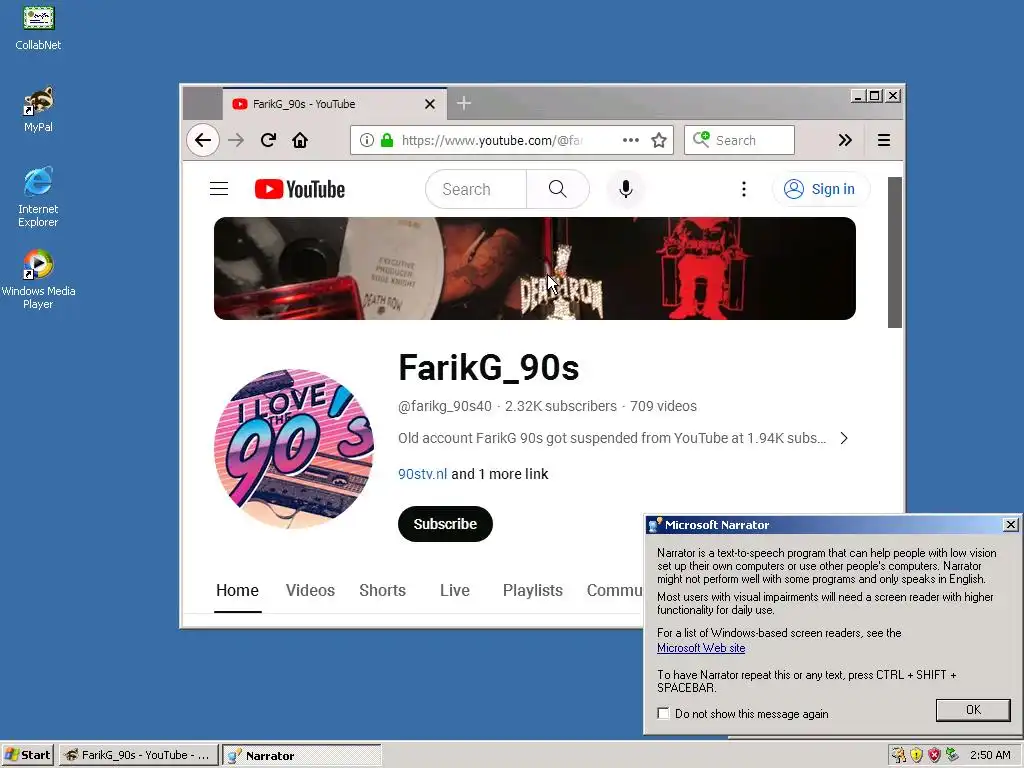The width and height of the screenshot is (1024, 768).
Task: Open the YouTube guide hamburger menu
Action: (219, 189)
